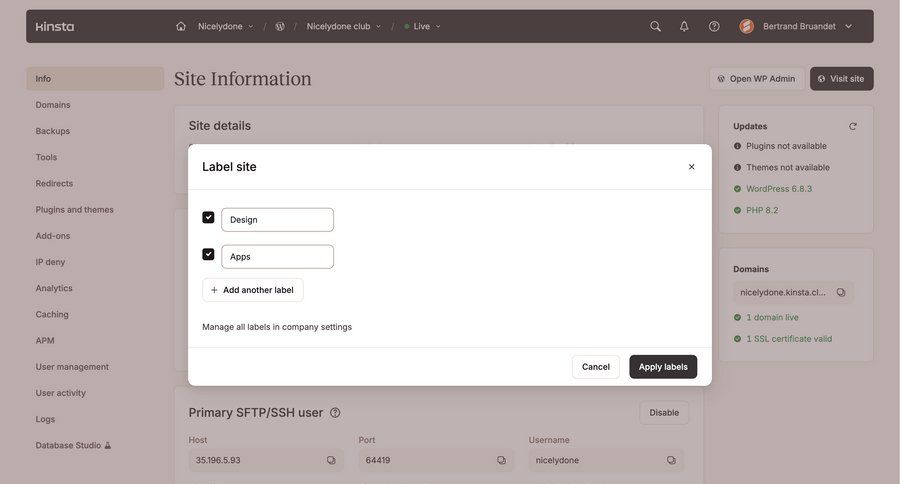Close the Label site dialog
The height and width of the screenshot is (484, 900).
[x=692, y=167]
